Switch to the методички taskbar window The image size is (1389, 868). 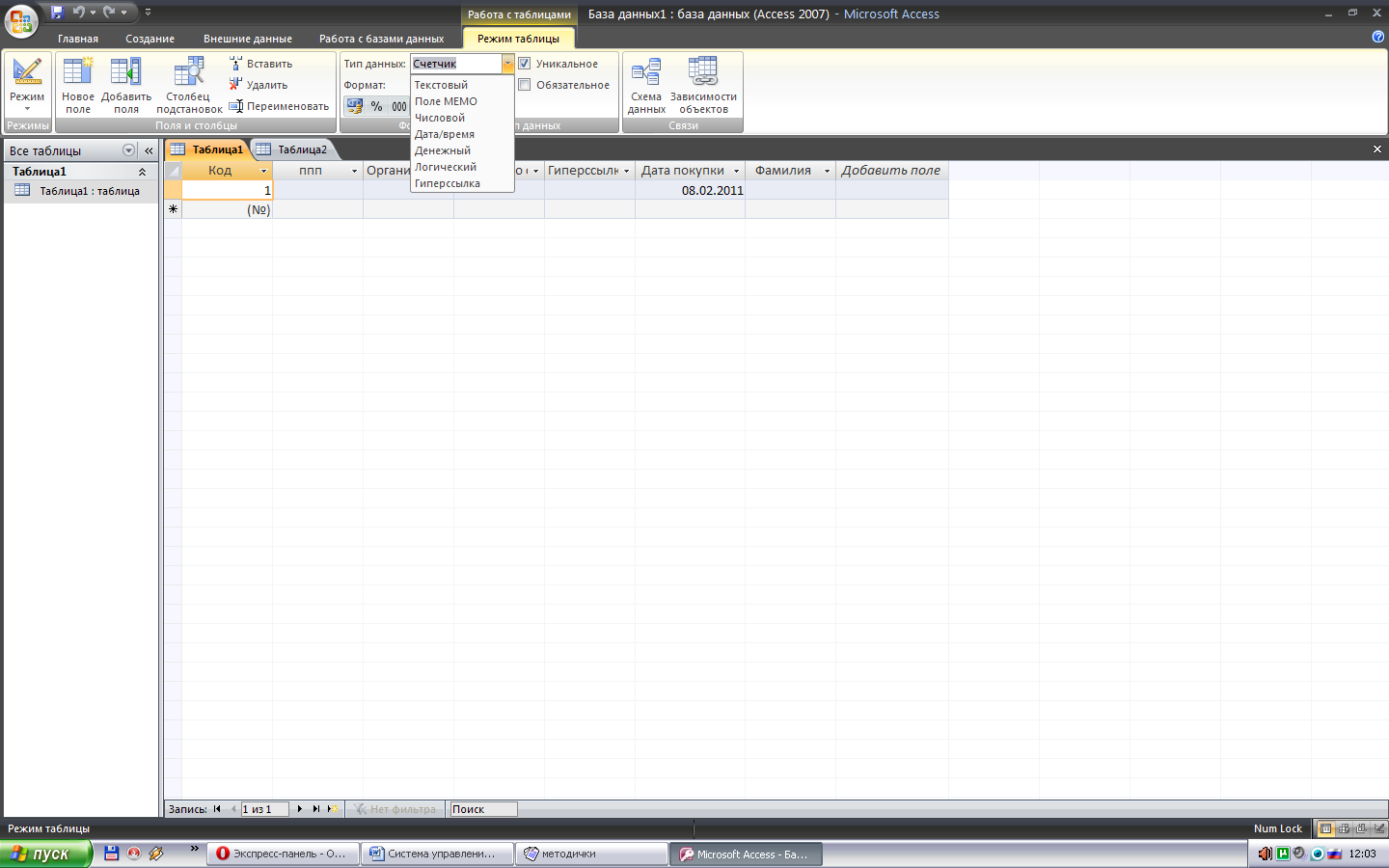pos(591,854)
